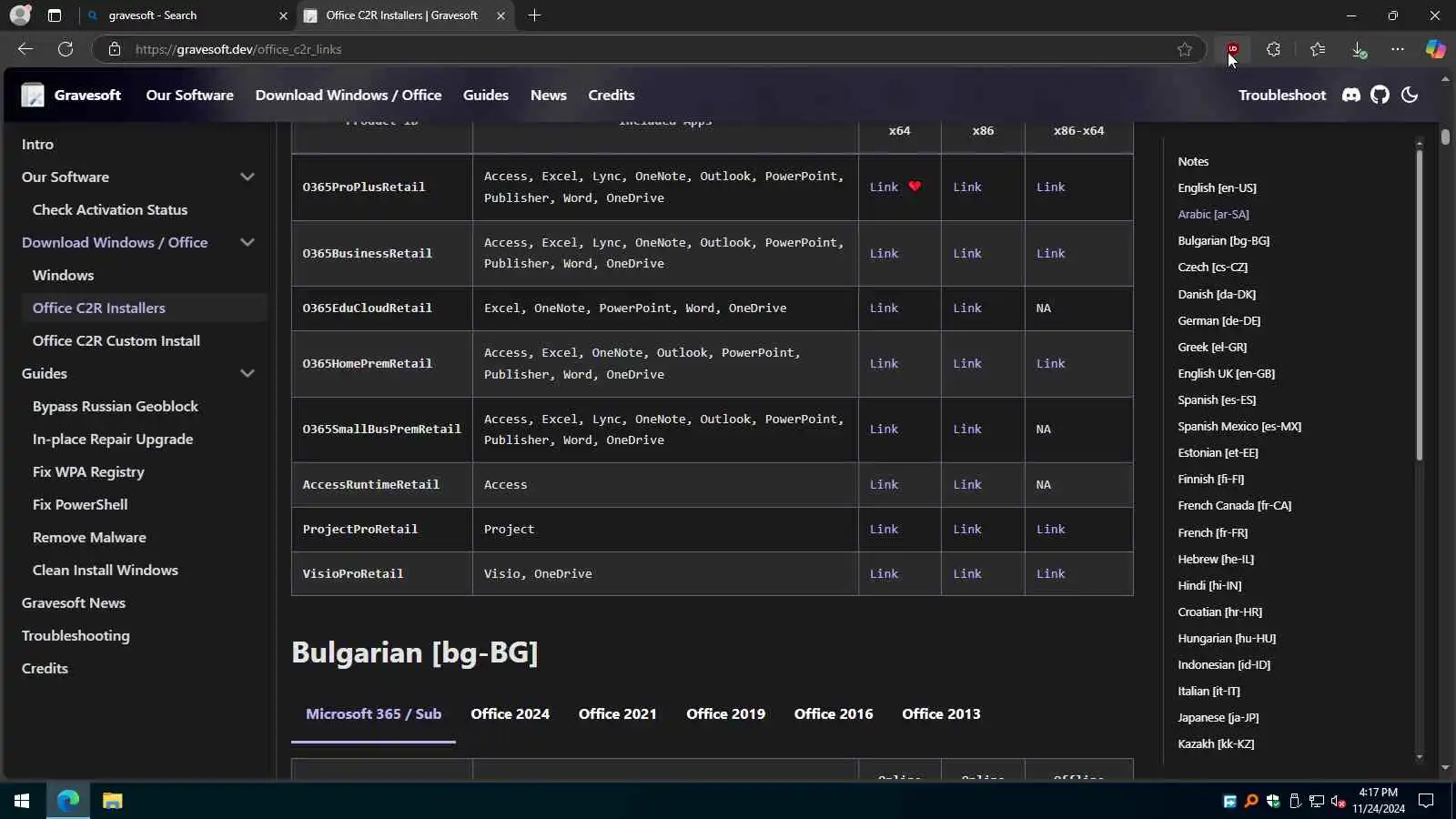Click the clock and date in taskbar
The height and width of the screenshot is (819, 1456).
[x=1378, y=801]
